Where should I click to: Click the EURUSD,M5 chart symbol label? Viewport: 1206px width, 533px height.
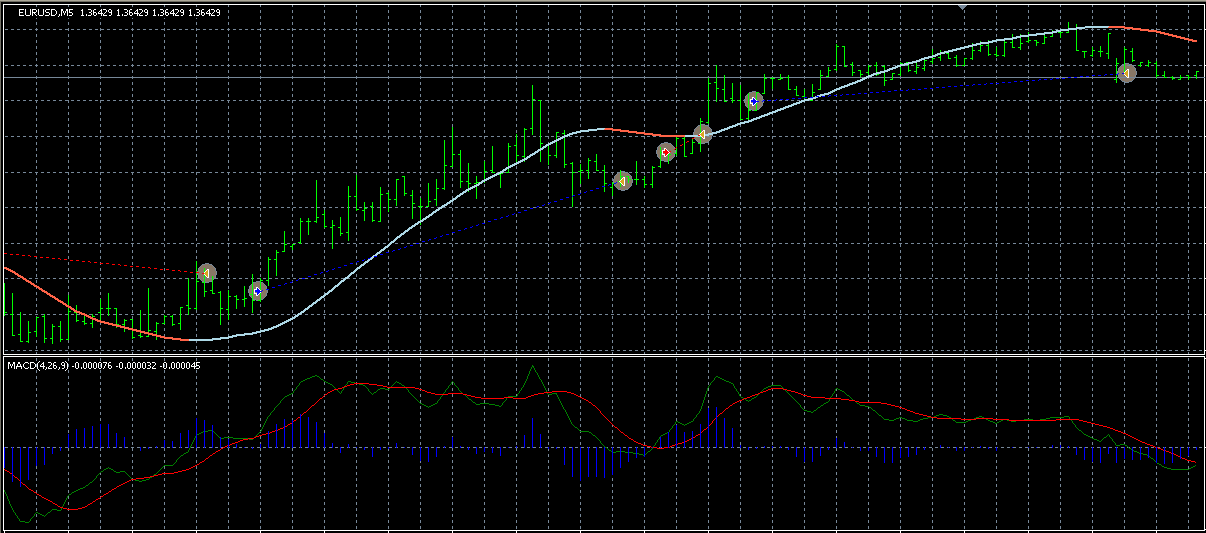[45, 13]
